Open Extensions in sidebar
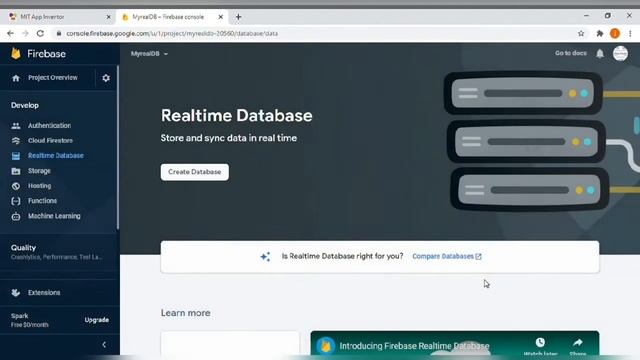The width and height of the screenshot is (640, 360). [x=44, y=293]
